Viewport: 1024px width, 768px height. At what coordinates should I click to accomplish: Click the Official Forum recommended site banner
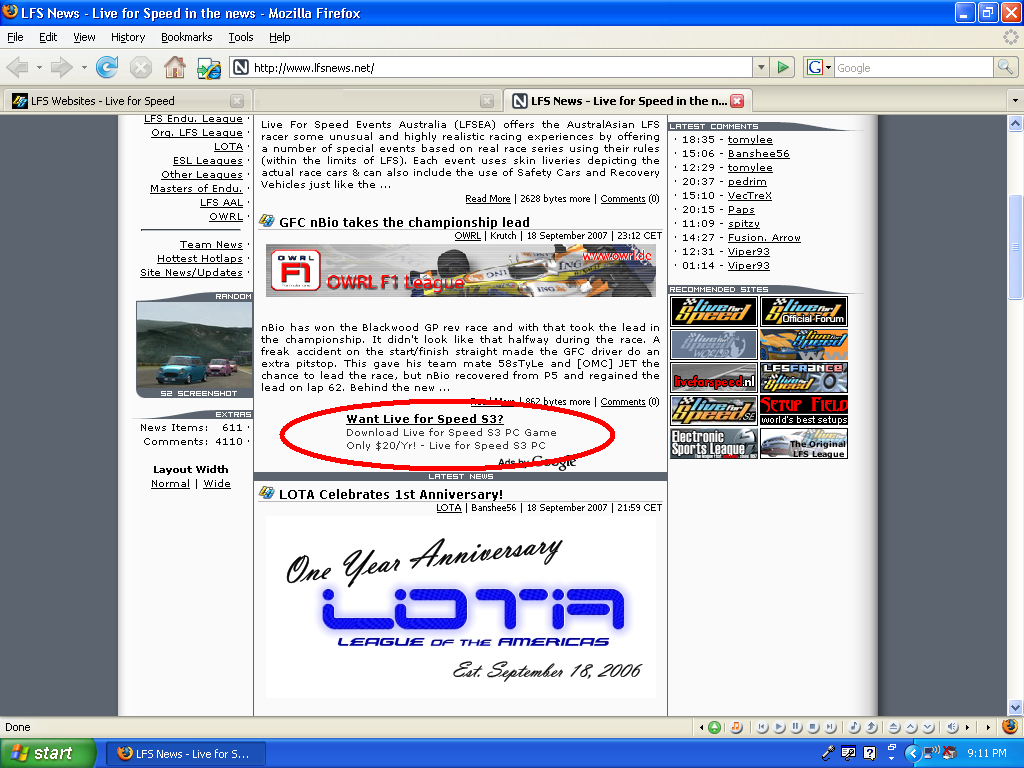[x=804, y=312]
